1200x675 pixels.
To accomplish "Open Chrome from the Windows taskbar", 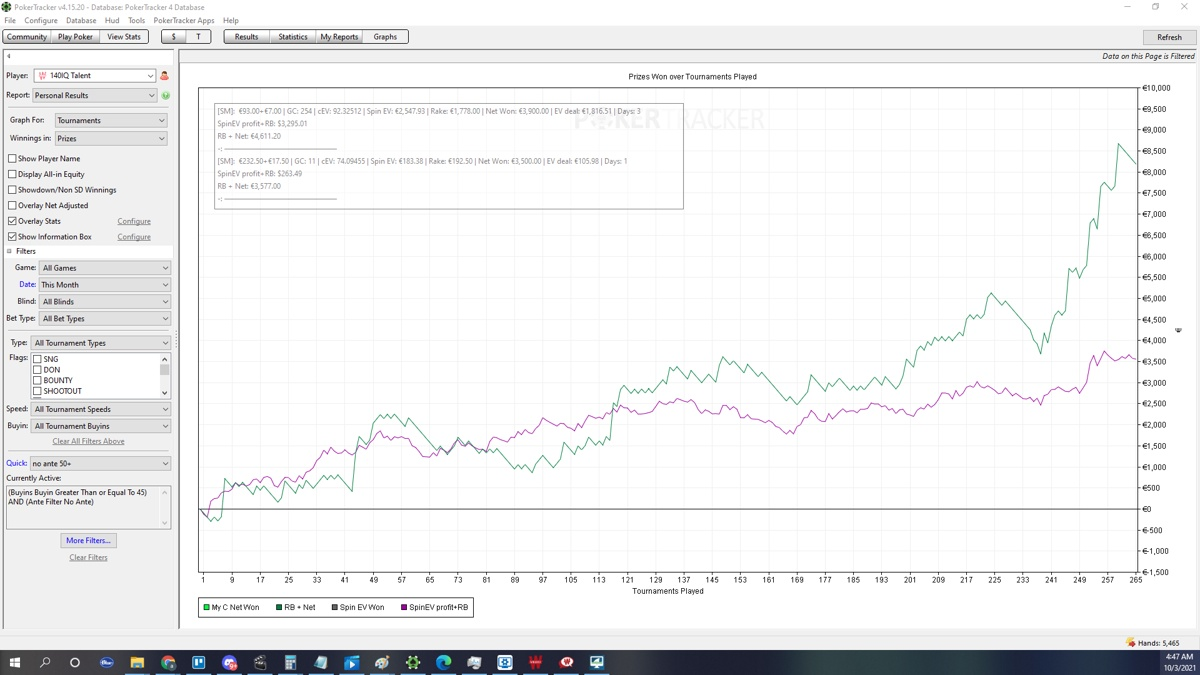I will [x=168, y=662].
